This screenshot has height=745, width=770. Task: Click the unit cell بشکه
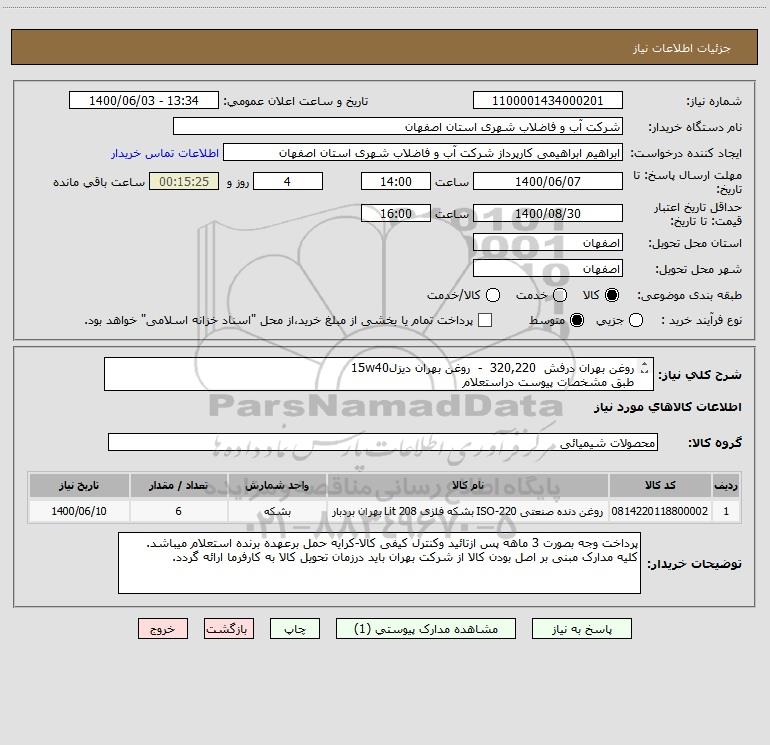click(277, 511)
